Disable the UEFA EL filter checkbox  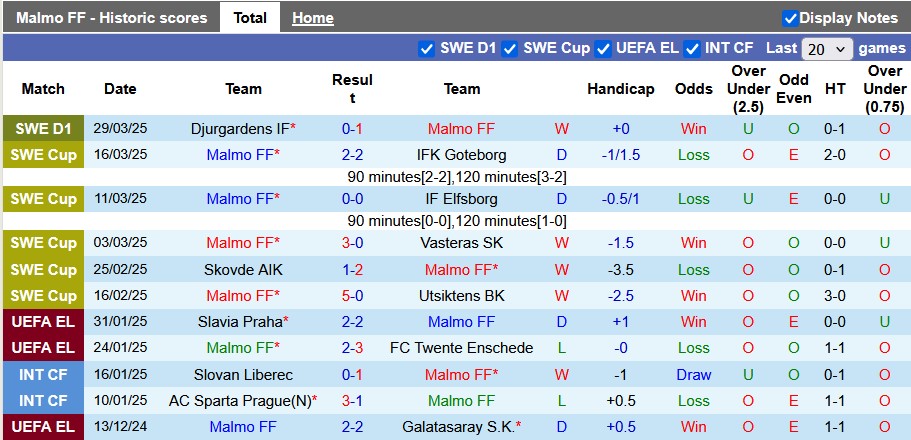[x=603, y=49]
